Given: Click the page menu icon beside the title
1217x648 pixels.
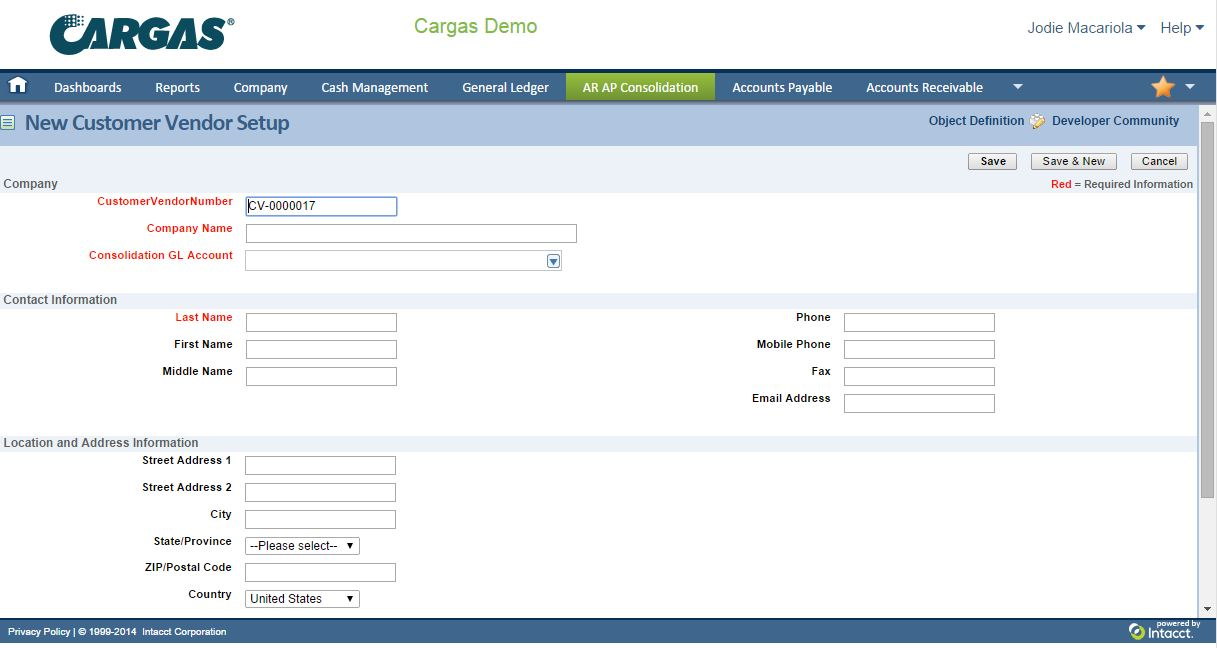Looking at the screenshot, I should [x=9, y=123].
